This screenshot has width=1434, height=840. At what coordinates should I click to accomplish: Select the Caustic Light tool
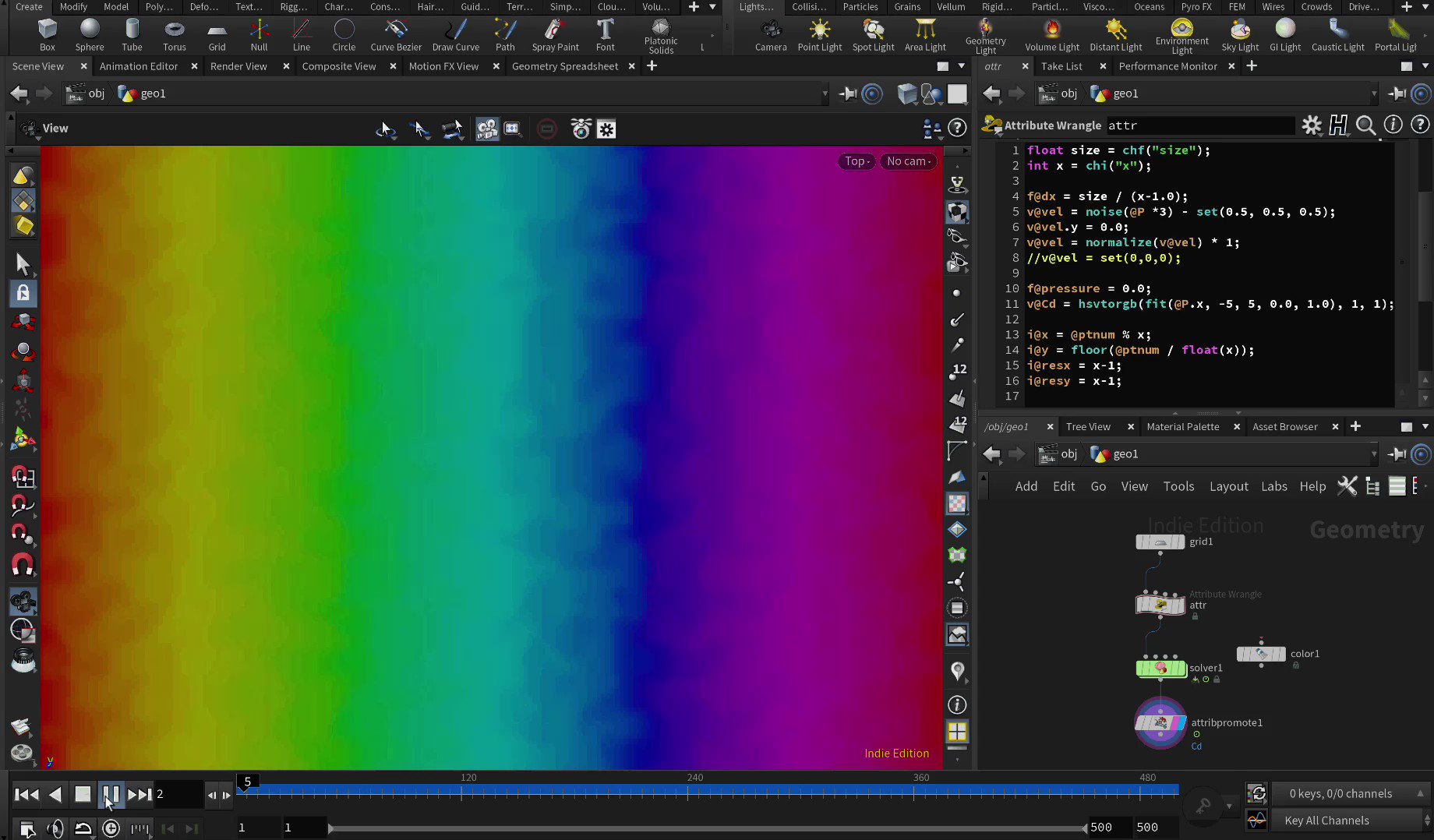point(1338,35)
